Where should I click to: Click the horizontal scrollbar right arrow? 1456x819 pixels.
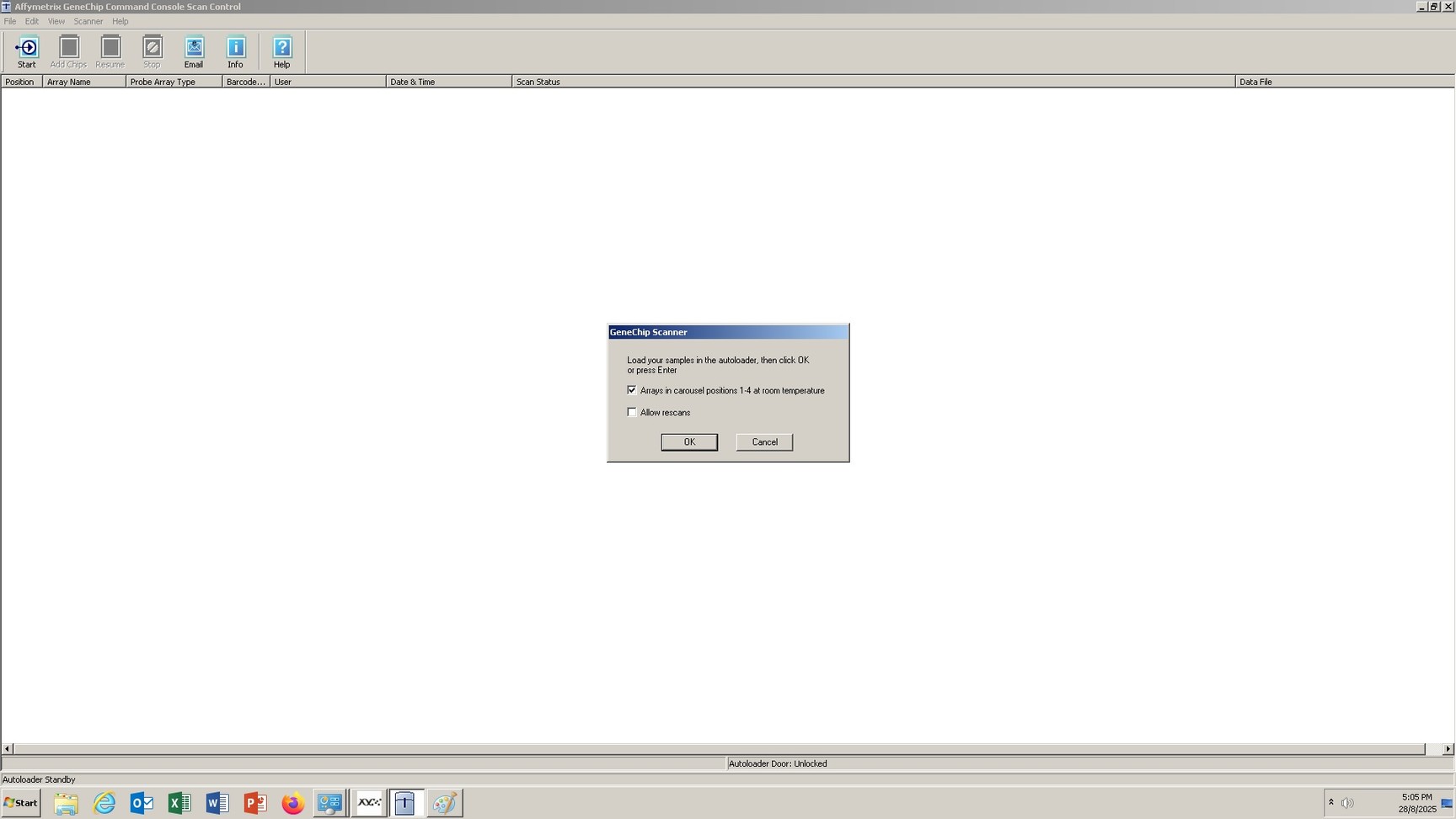[1448, 749]
